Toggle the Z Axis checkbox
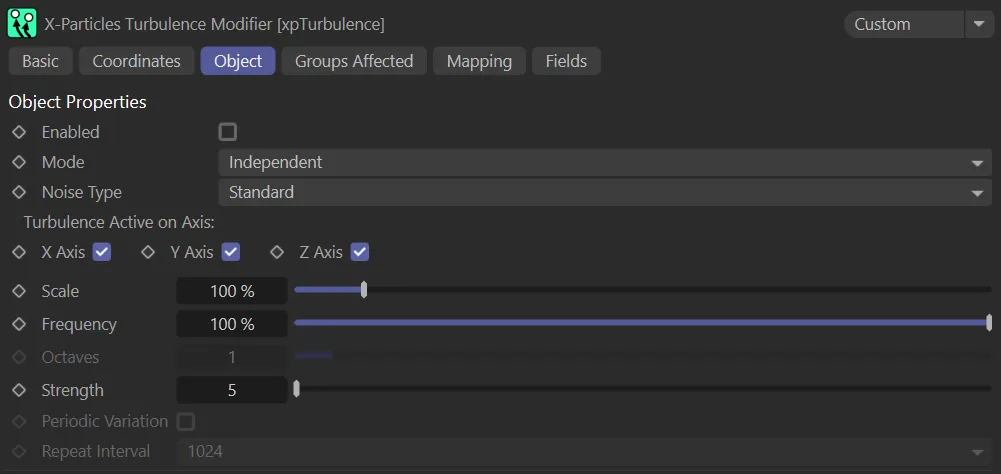 tap(360, 252)
